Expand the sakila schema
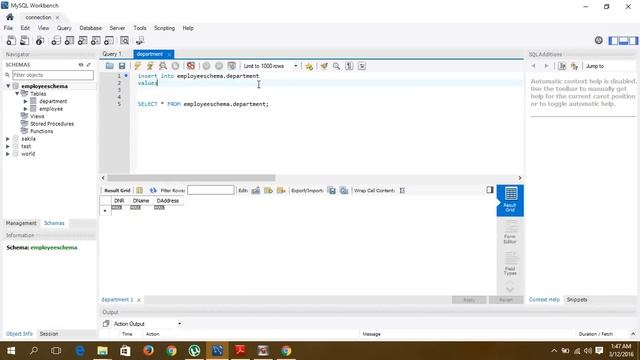 [8, 139]
